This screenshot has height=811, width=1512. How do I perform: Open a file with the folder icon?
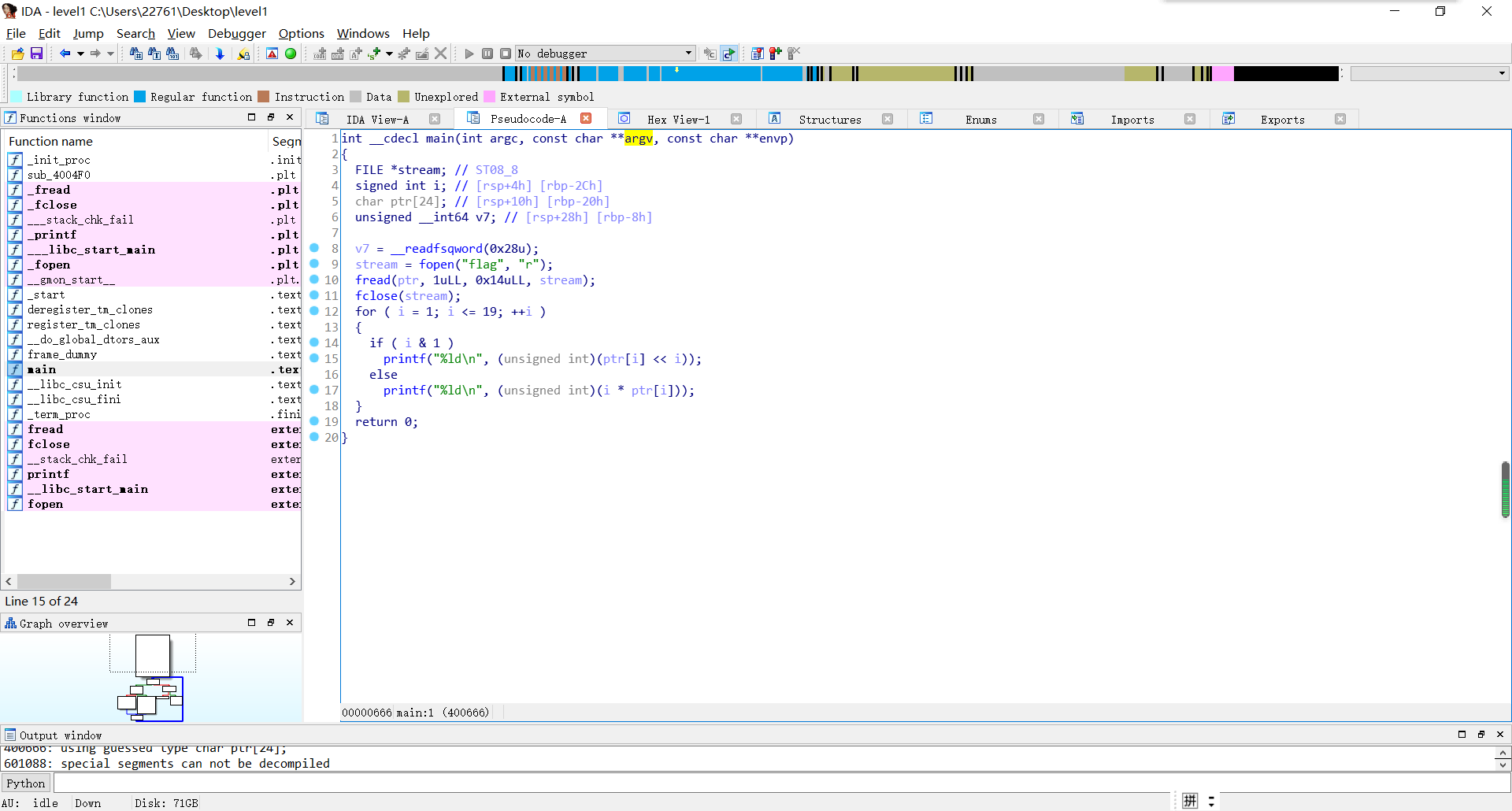(x=17, y=54)
